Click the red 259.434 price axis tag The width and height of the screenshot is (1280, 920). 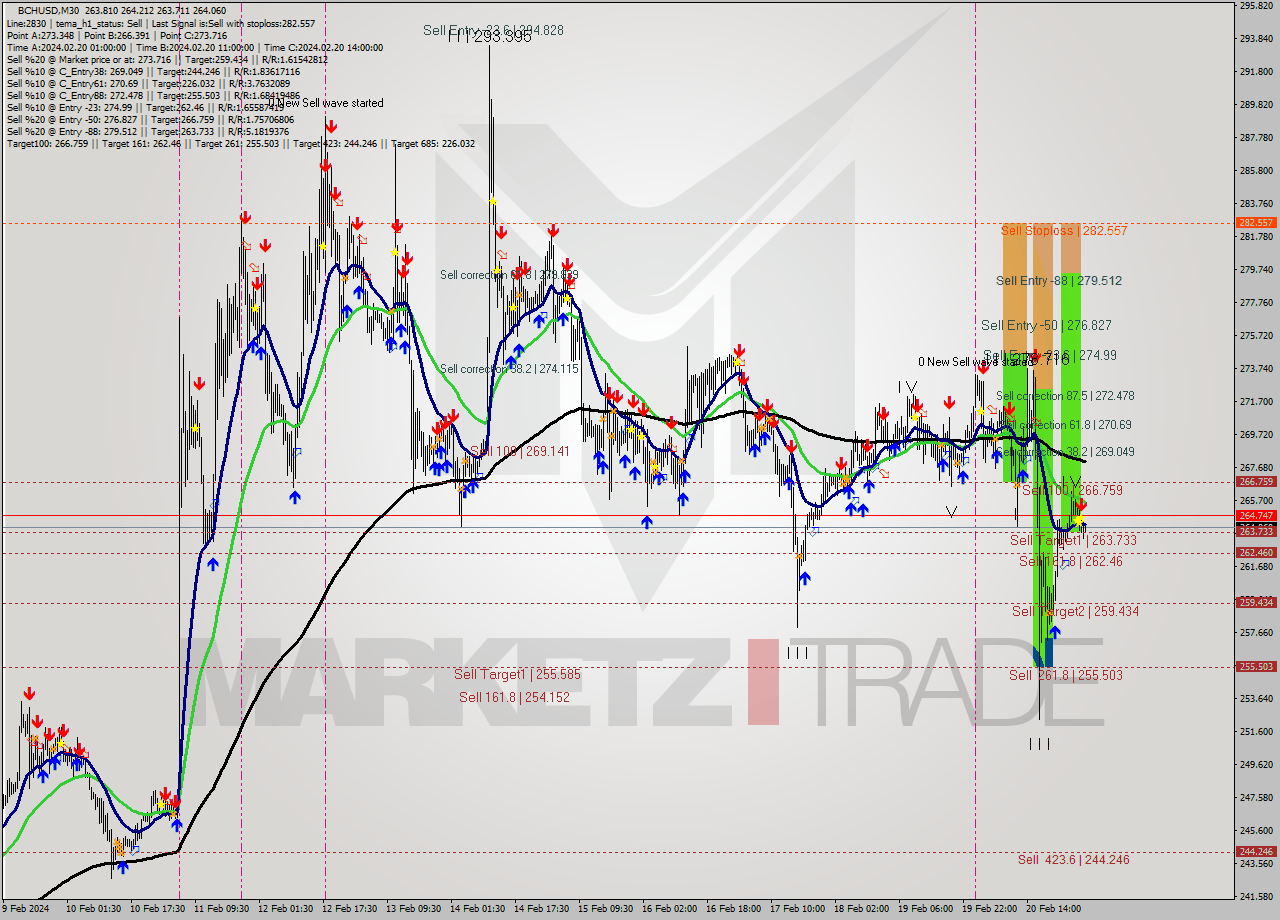pyautogui.click(x=1256, y=602)
